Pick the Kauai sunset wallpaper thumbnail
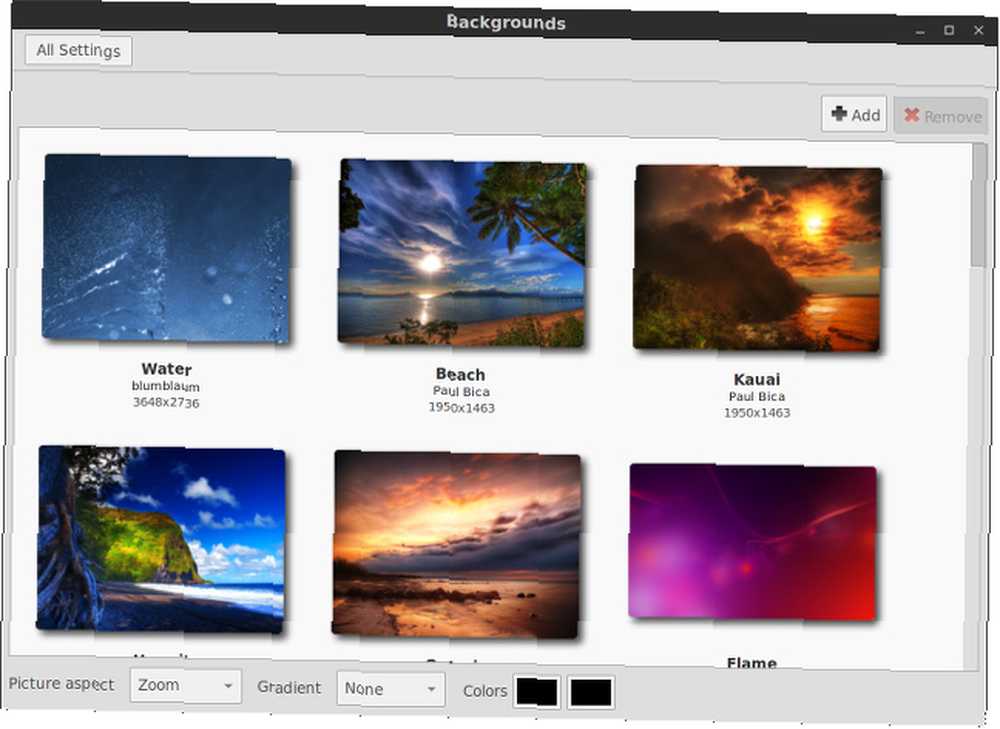Image resolution: width=1000 pixels, height=729 pixels. tap(757, 258)
